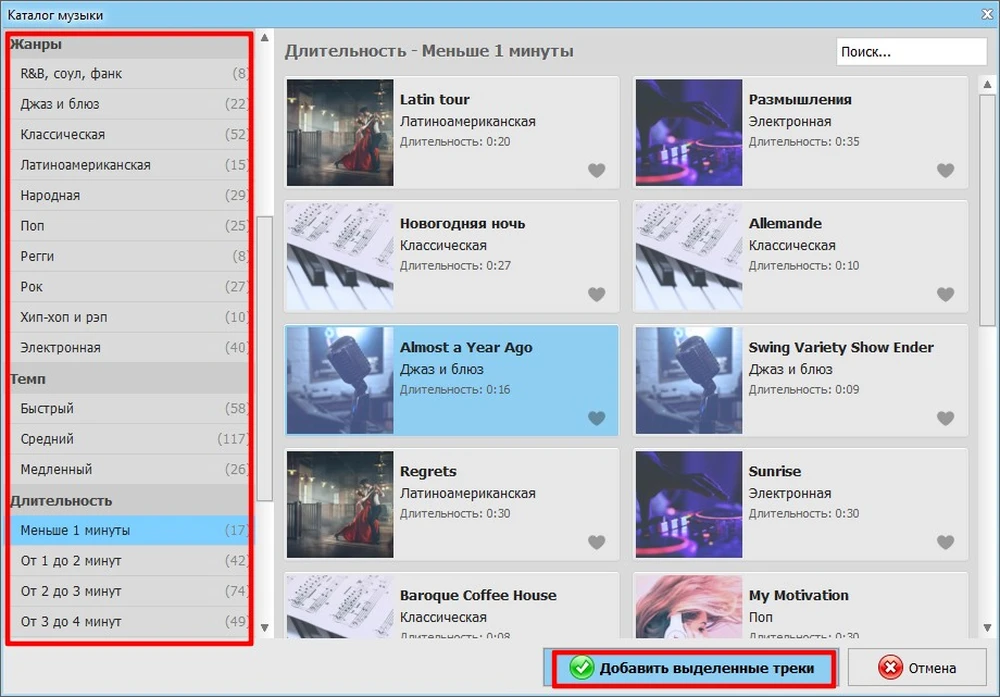Image resolution: width=1000 pixels, height=697 pixels.
Task: Click the heart on Sunrise track
Action: [945, 542]
